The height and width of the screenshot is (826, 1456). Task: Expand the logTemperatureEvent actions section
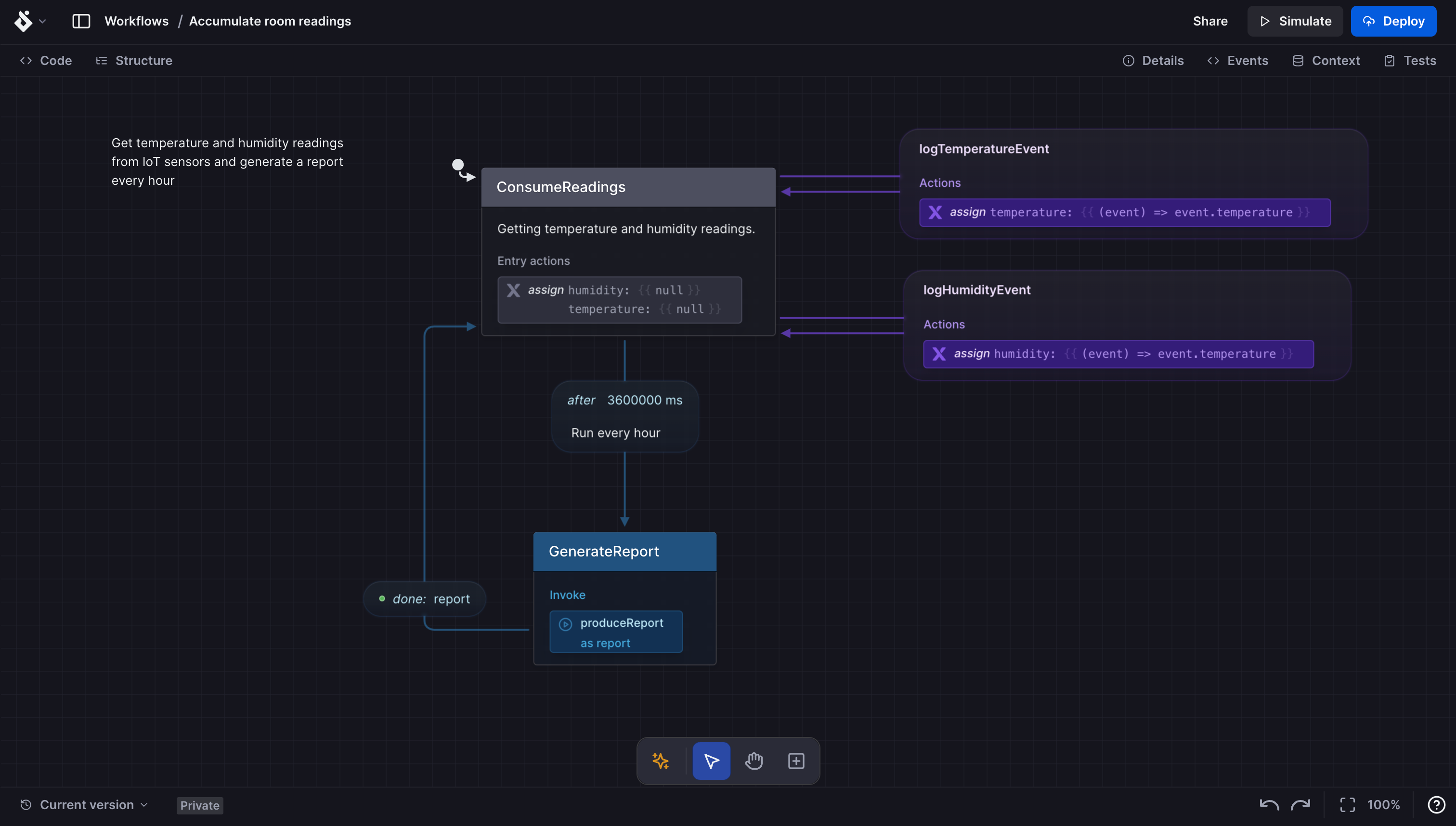(x=939, y=182)
